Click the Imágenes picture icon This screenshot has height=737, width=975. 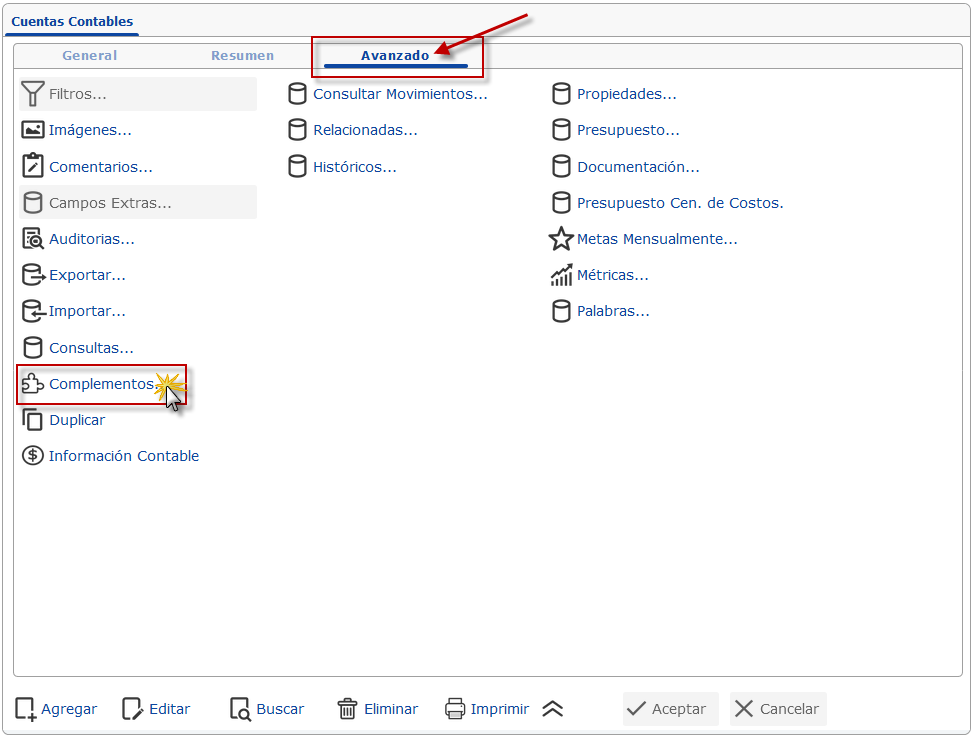coord(33,130)
